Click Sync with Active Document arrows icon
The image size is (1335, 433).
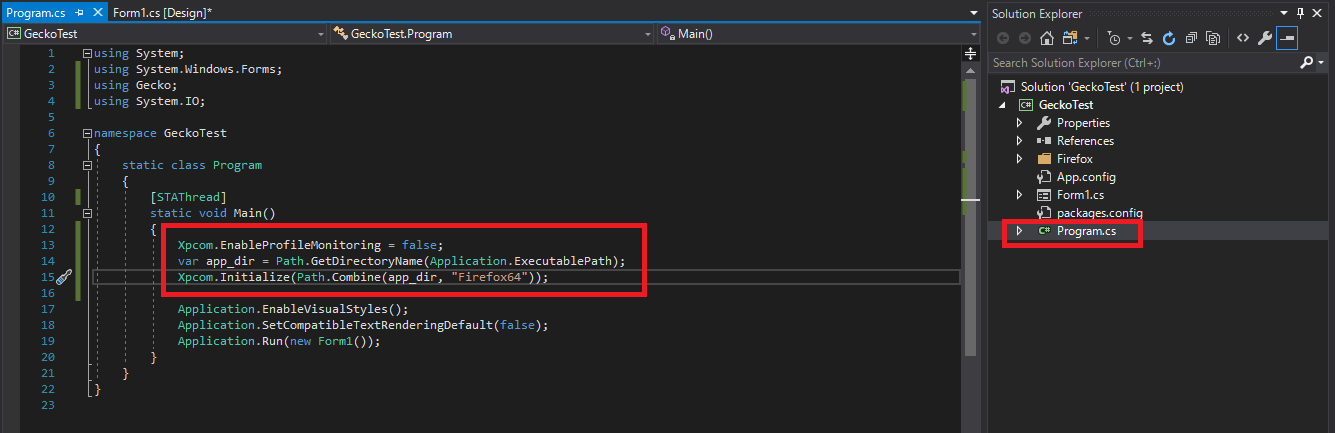(x=1146, y=38)
